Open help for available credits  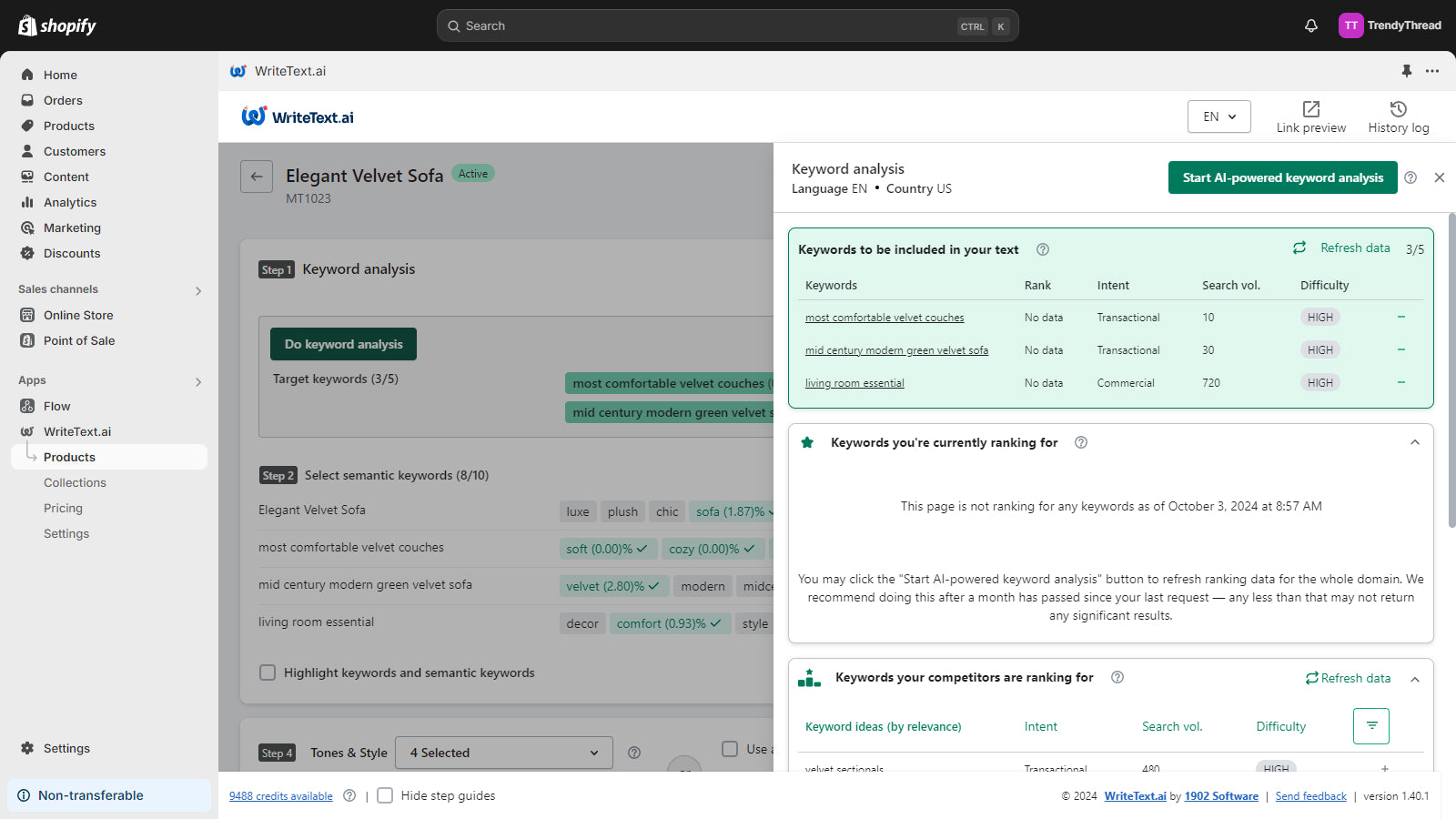point(349,795)
